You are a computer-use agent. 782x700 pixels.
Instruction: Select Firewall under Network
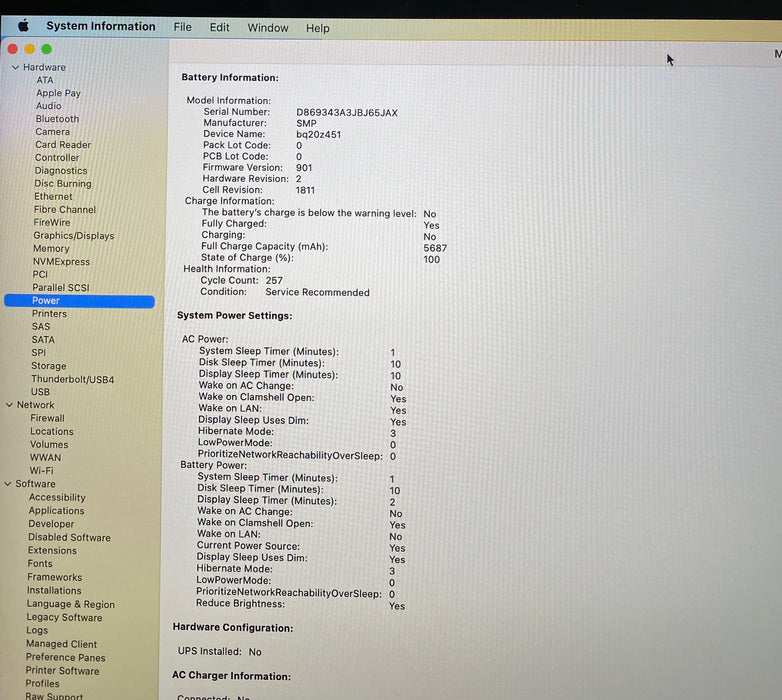click(47, 418)
